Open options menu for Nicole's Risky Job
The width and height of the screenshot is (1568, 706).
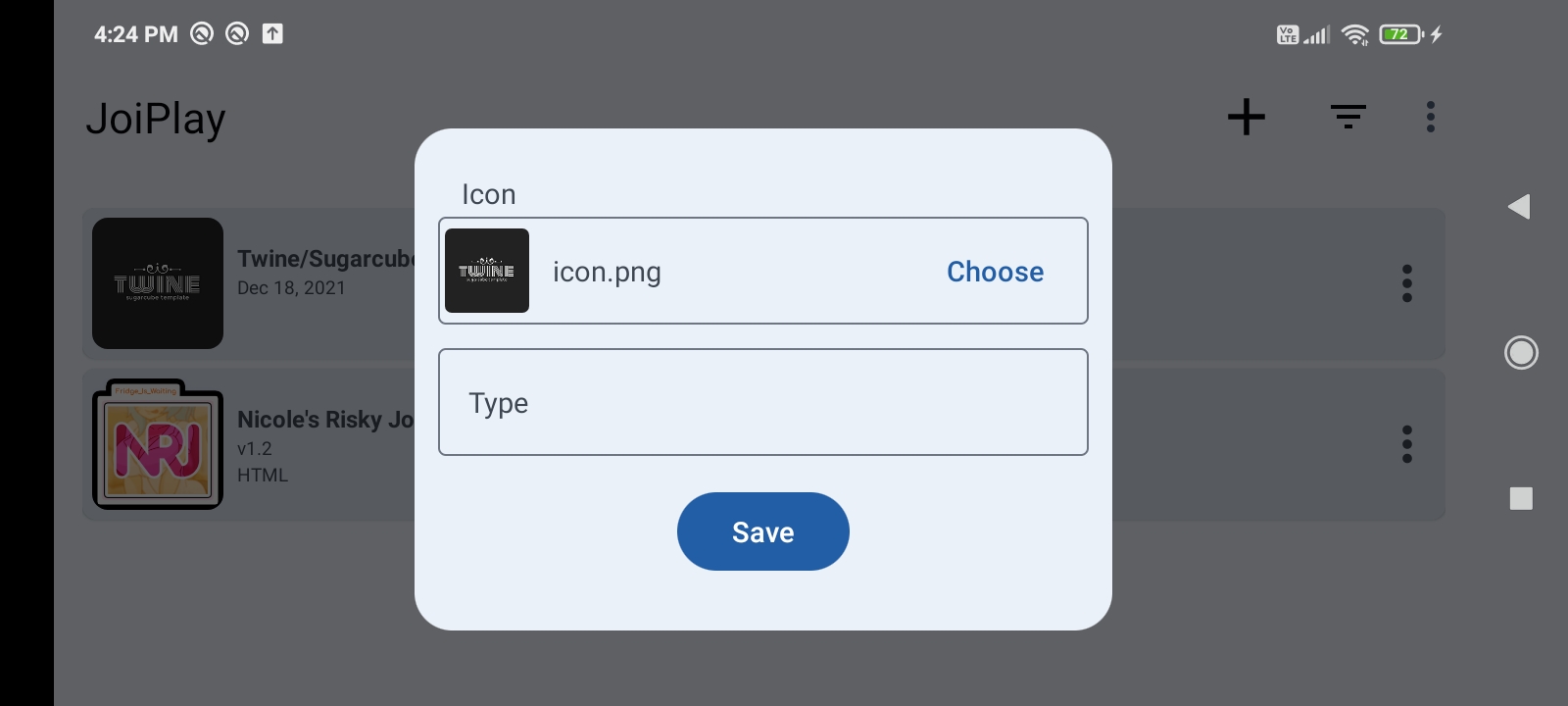click(1407, 444)
